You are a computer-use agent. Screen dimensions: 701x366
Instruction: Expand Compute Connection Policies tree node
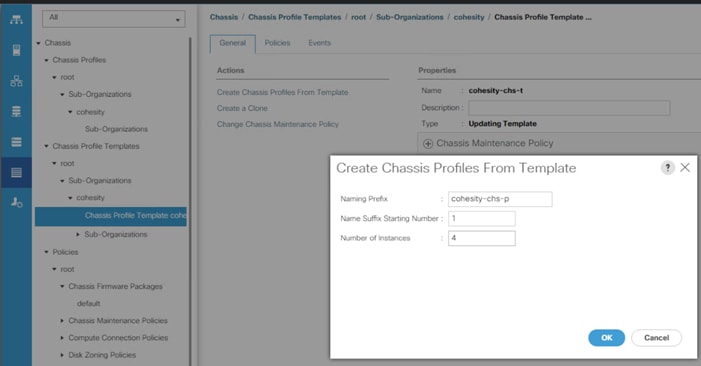[62, 338]
